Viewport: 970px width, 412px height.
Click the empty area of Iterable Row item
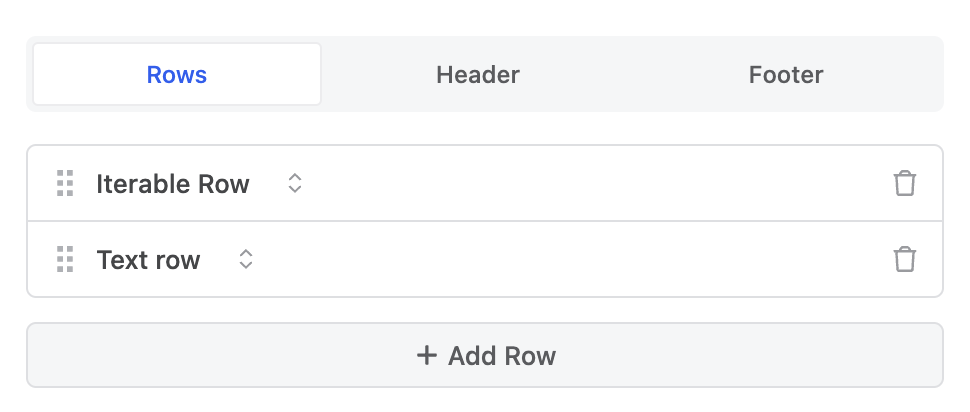[x=594, y=183]
